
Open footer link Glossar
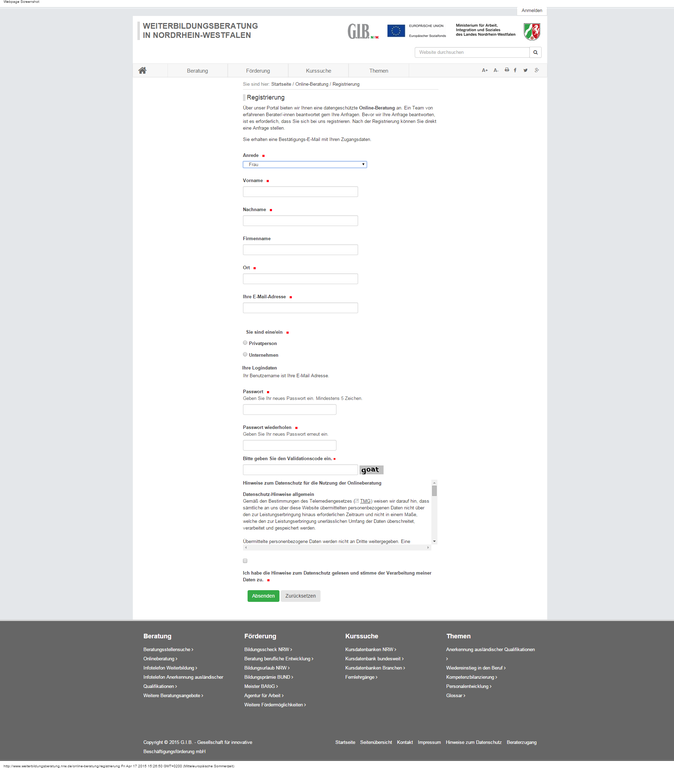[x=456, y=696]
